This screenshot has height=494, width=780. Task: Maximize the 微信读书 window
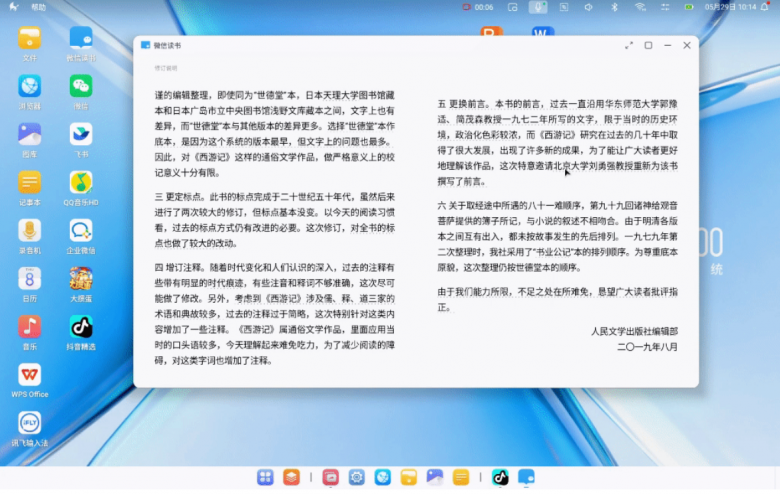(x=648, y=45)
